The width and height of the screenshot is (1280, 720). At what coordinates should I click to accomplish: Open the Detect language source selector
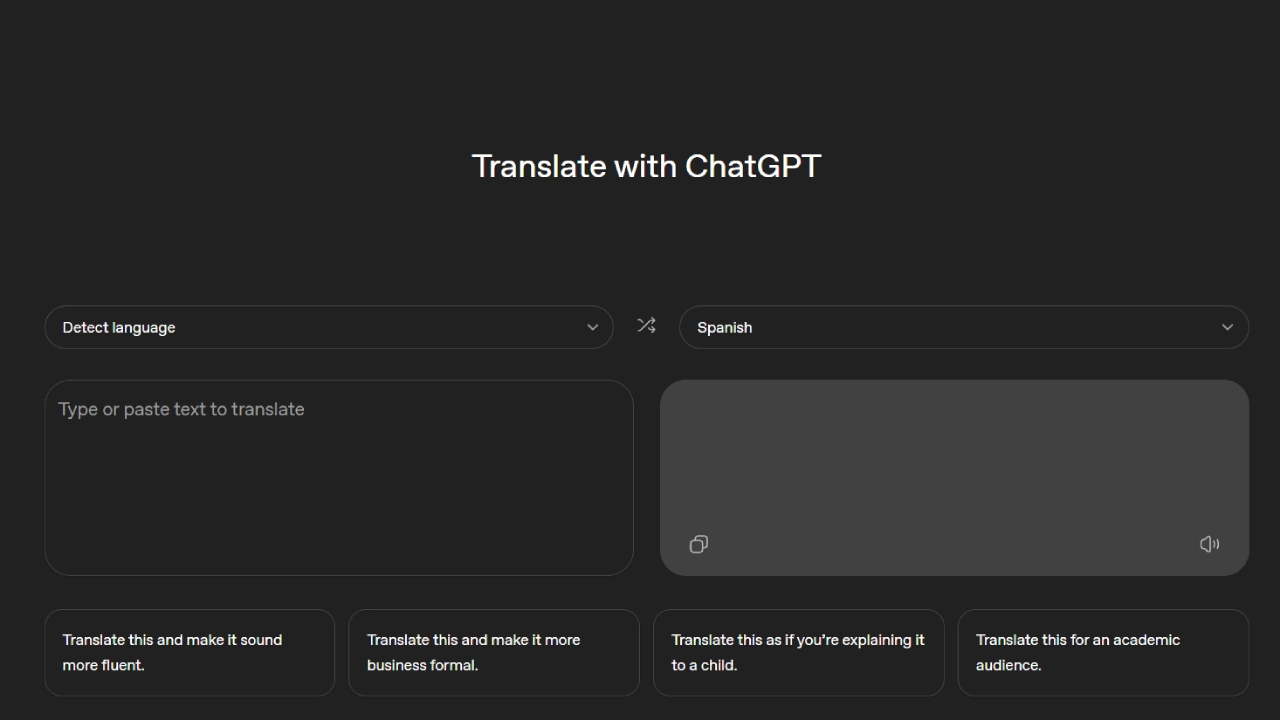328,327
